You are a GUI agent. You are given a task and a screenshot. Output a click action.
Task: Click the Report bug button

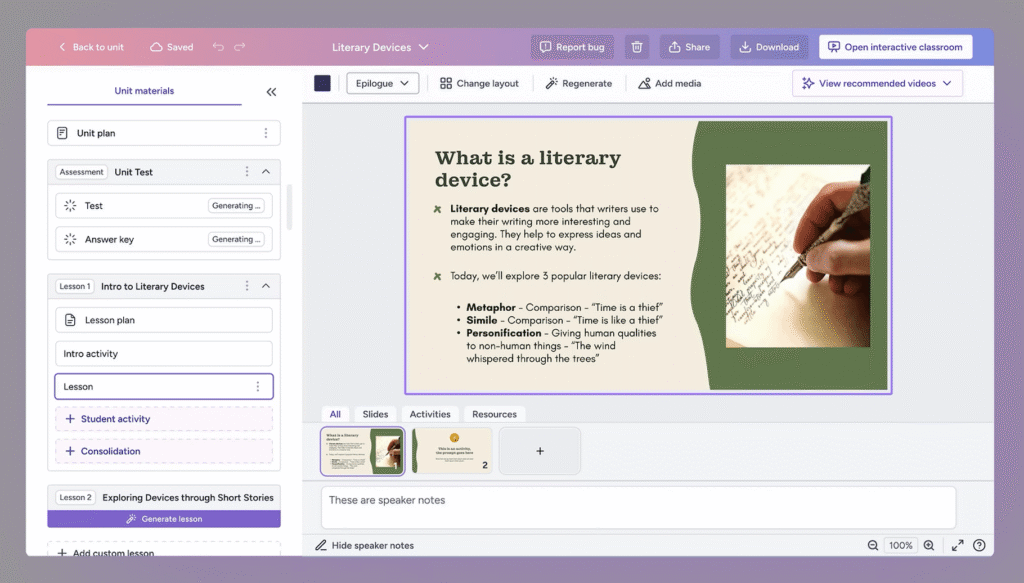(572, 47)
